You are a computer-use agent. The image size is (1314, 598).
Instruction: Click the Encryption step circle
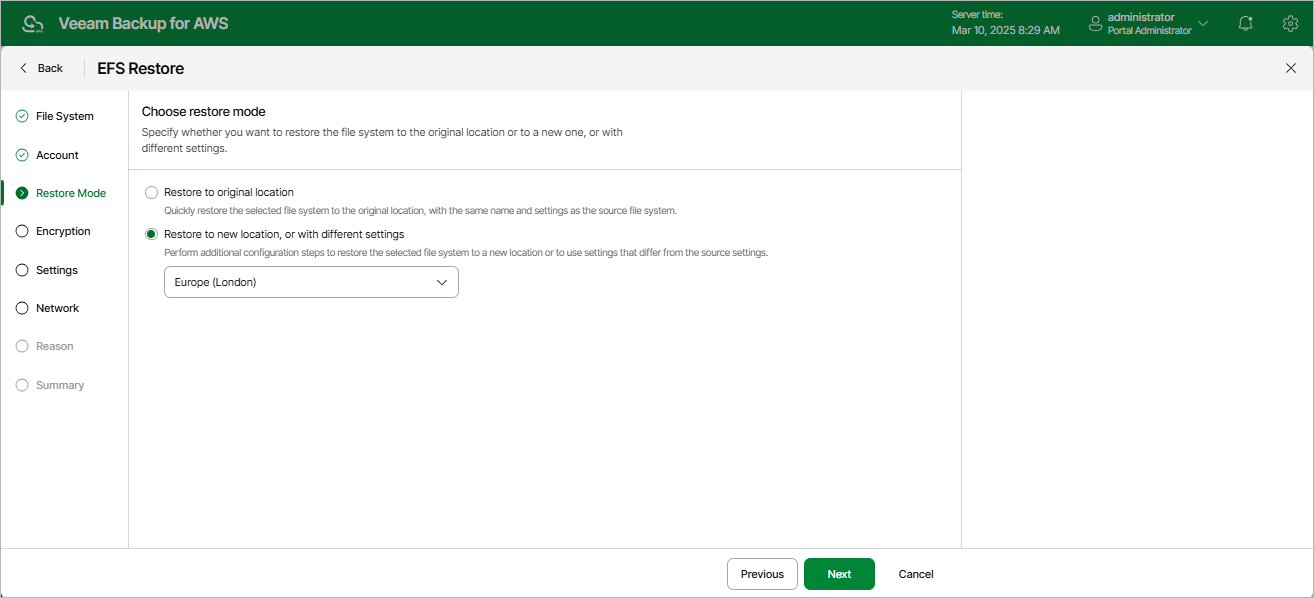point(21,231)
